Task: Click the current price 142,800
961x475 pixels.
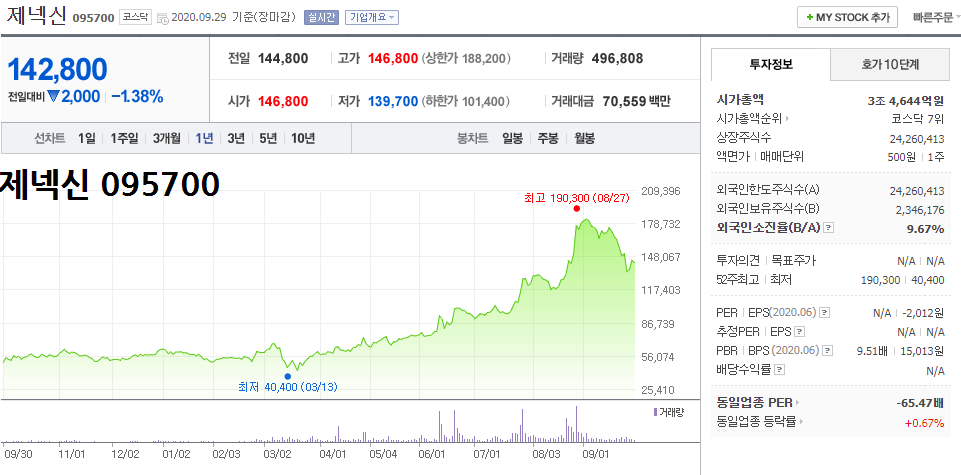Action: pos(58,69)
